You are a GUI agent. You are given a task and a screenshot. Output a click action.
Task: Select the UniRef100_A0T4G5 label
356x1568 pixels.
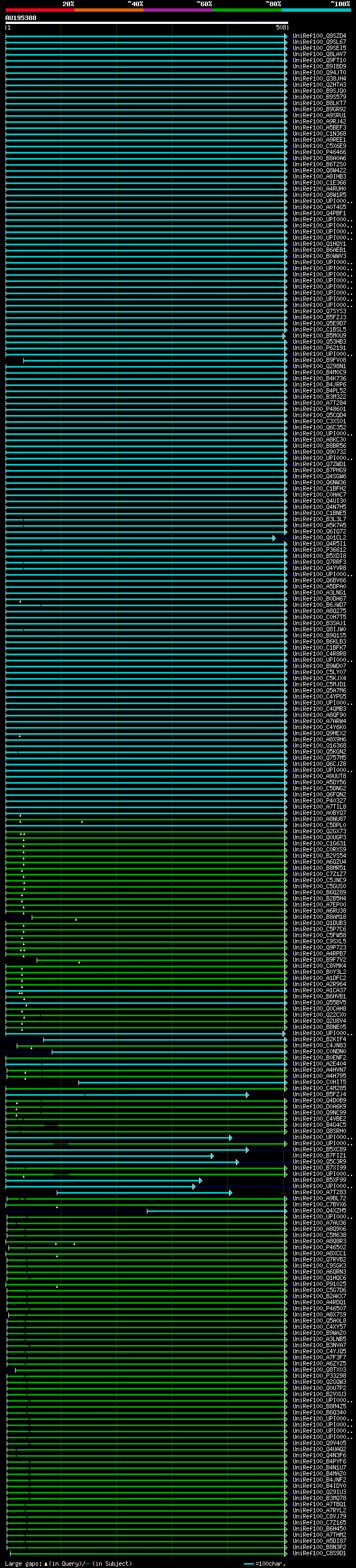(x=319, y=207)
